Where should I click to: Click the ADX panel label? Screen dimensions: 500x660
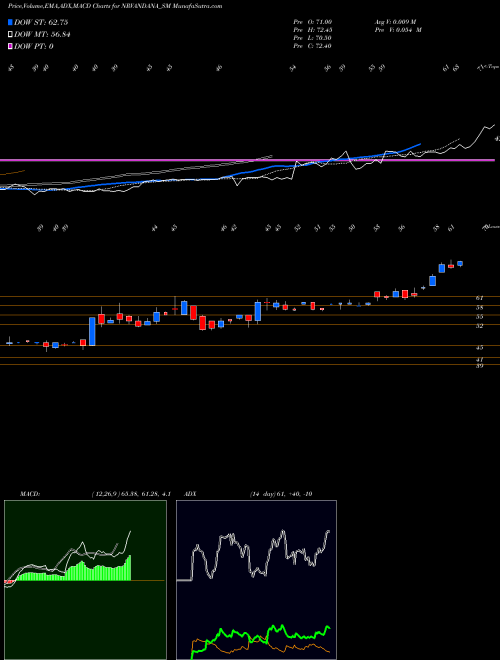[190, 494]
